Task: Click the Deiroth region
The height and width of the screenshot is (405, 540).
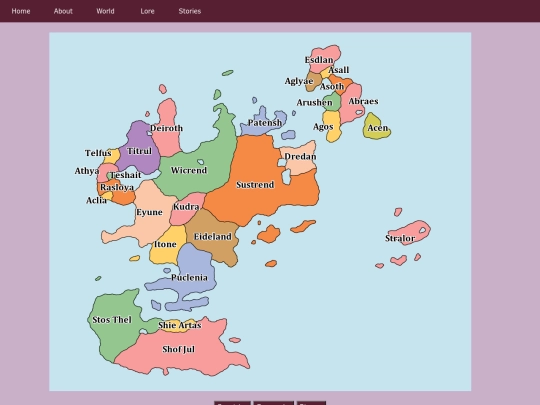Action: [x=167, y=128]
